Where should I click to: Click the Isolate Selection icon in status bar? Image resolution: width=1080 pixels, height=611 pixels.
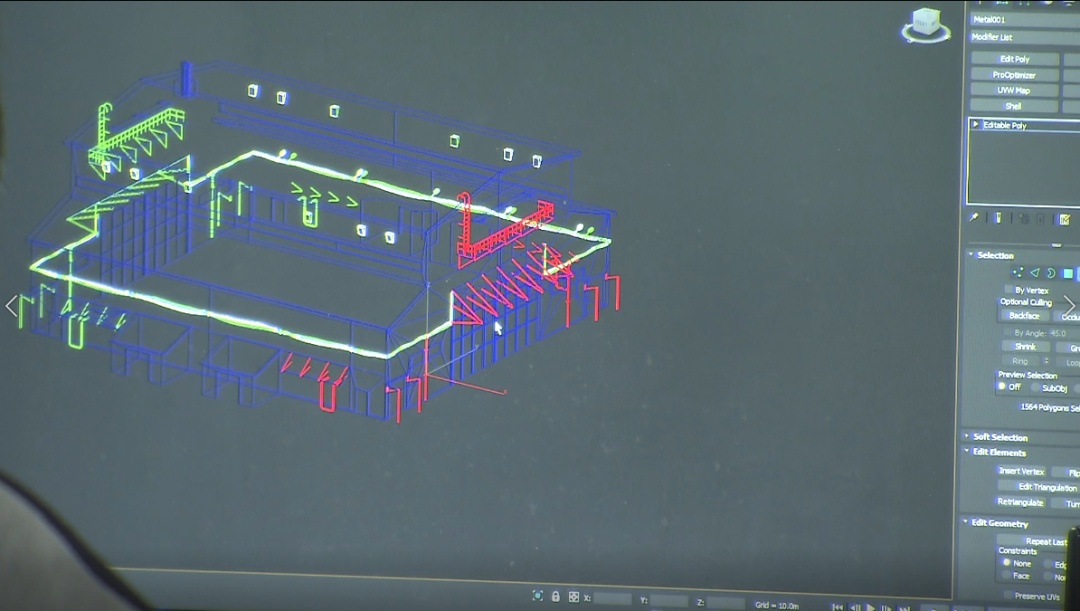click(x=538, y=597)
